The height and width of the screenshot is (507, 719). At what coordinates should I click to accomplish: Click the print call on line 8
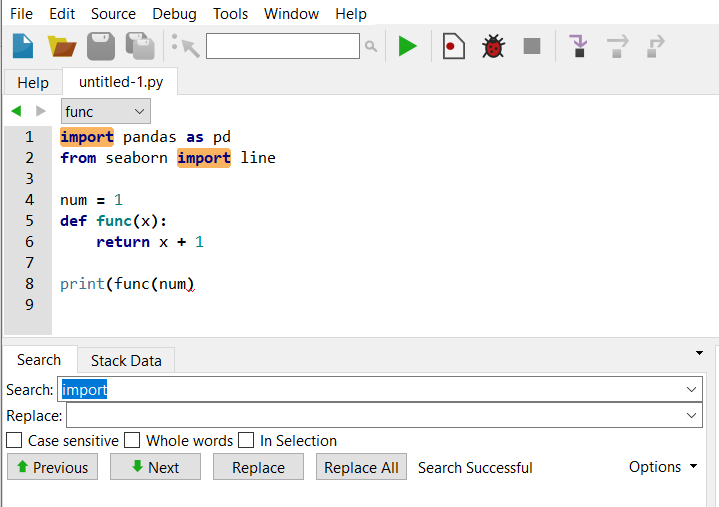coord(83,284)
